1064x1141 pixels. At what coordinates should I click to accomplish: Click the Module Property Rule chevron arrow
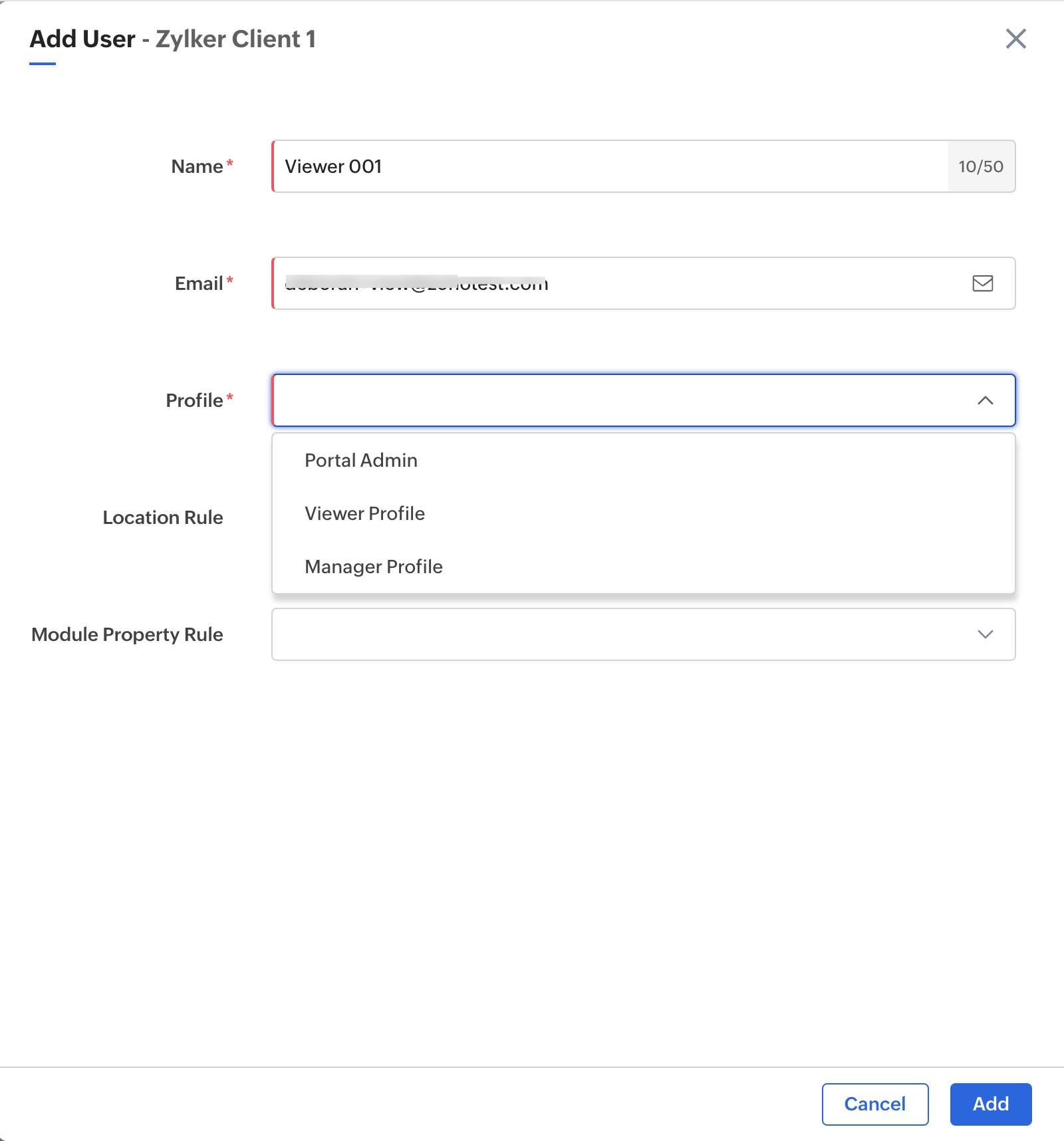985,634
